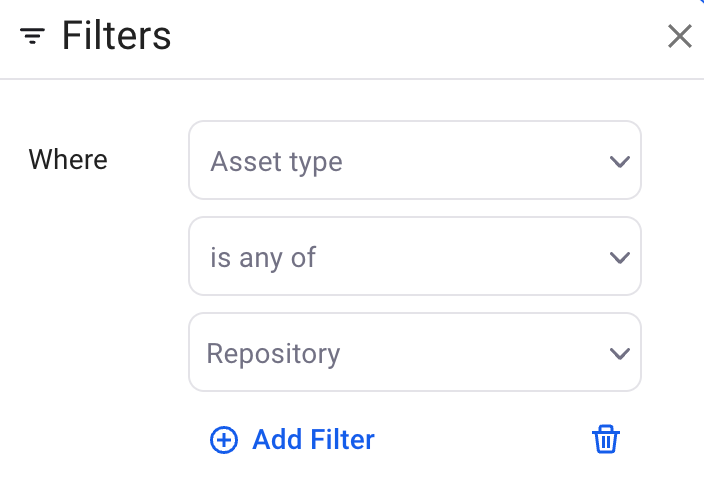
Task: Select the 'Repository' text in value field
Action: (273, 353)
